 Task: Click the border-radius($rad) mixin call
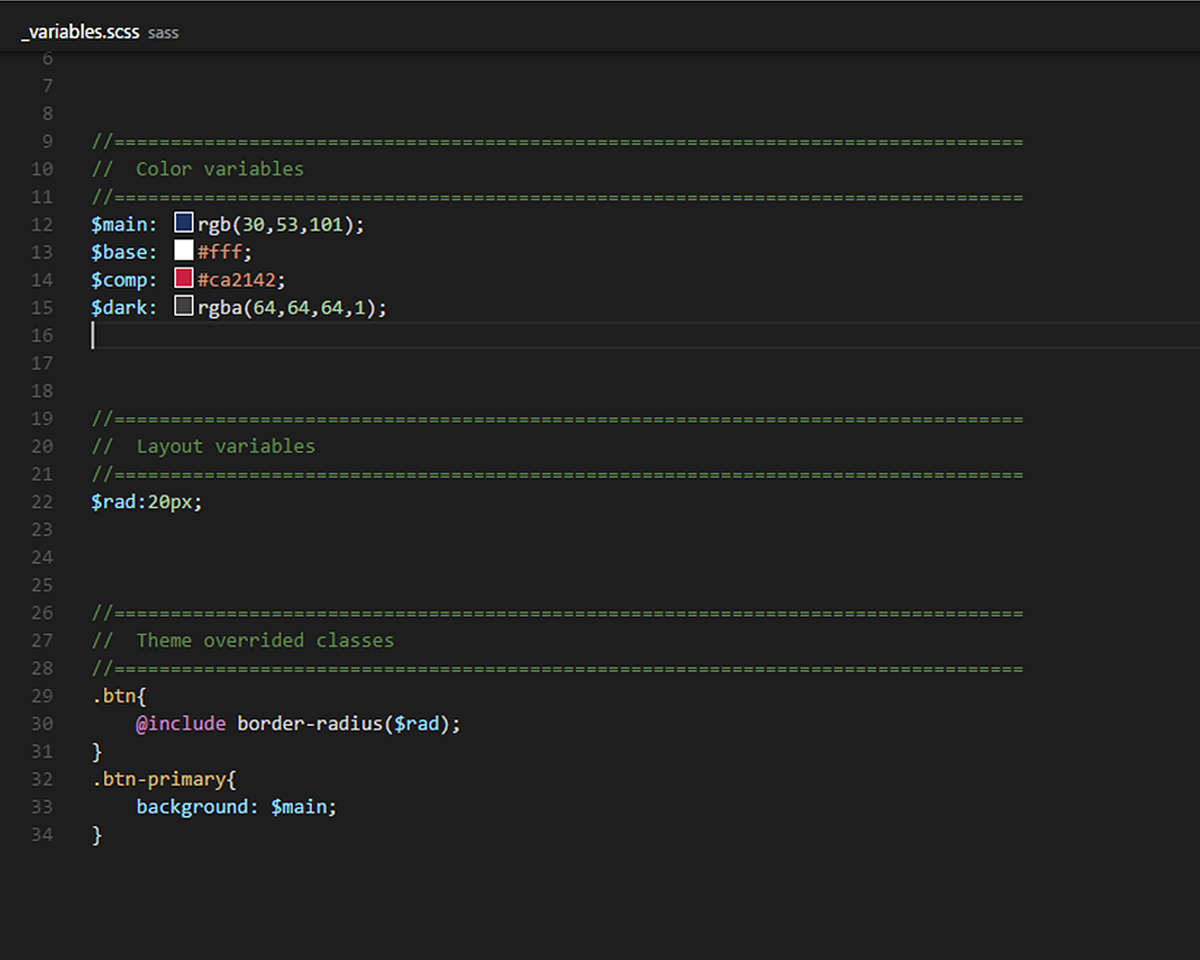[345, 723]
